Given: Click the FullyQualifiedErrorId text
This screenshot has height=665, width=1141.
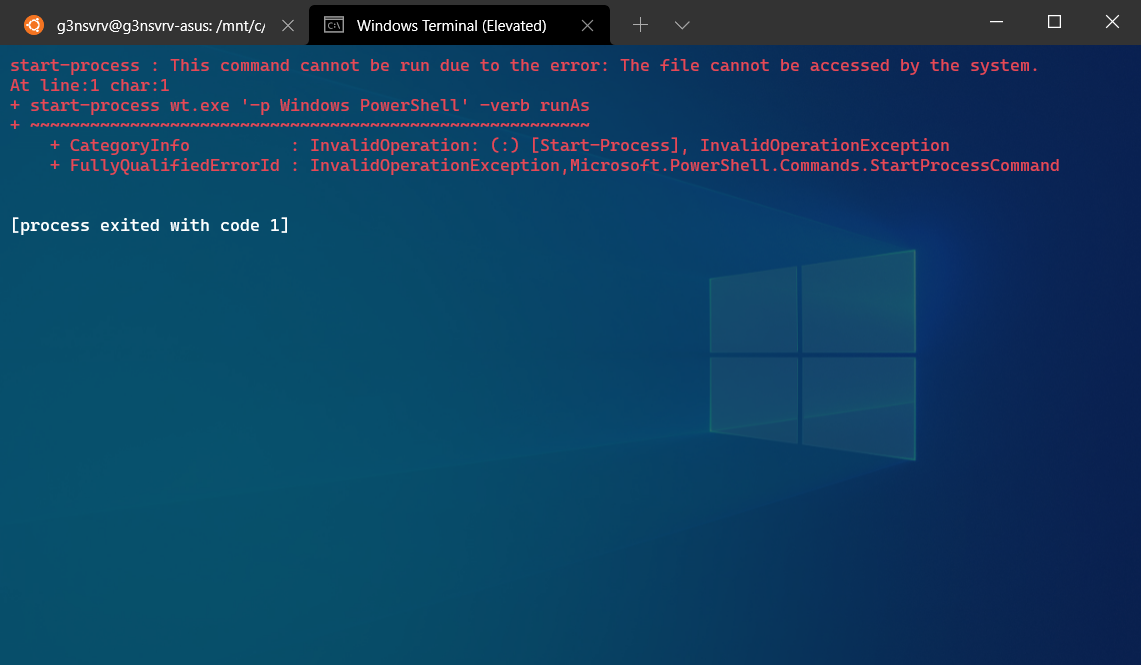Looking at the screenshot, I should pyautogui.click(x=175, y=165).
